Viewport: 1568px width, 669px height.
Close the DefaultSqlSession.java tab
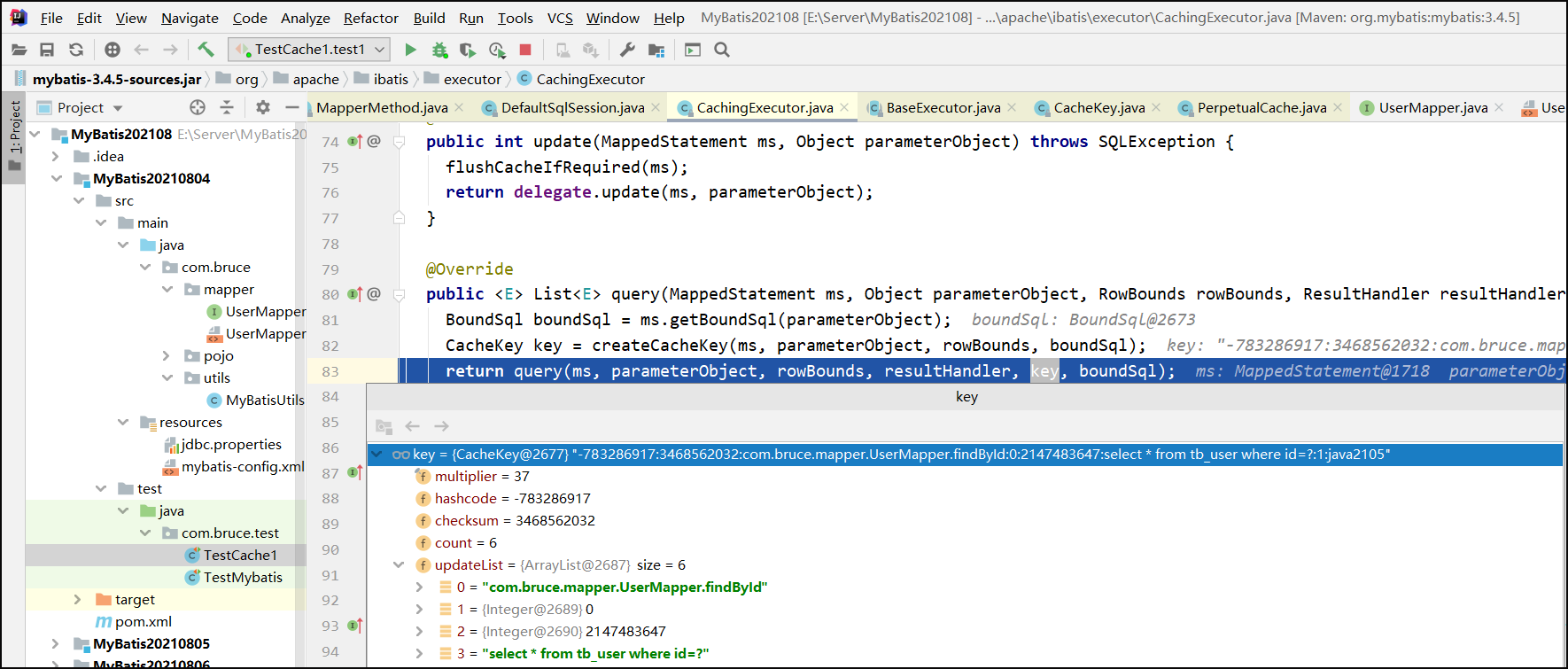(x=656, y=107)
